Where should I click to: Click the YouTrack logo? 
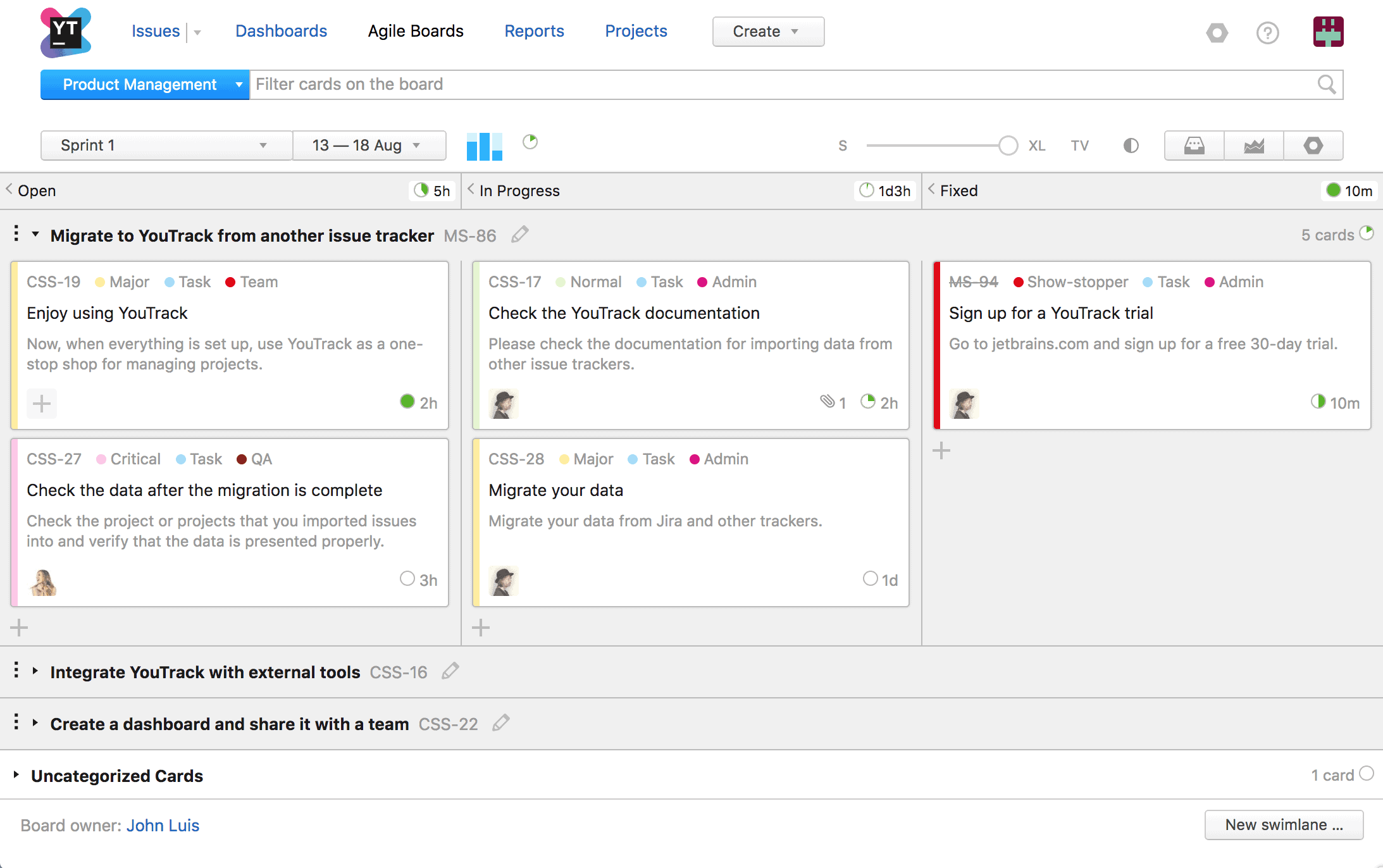(65, 32)
